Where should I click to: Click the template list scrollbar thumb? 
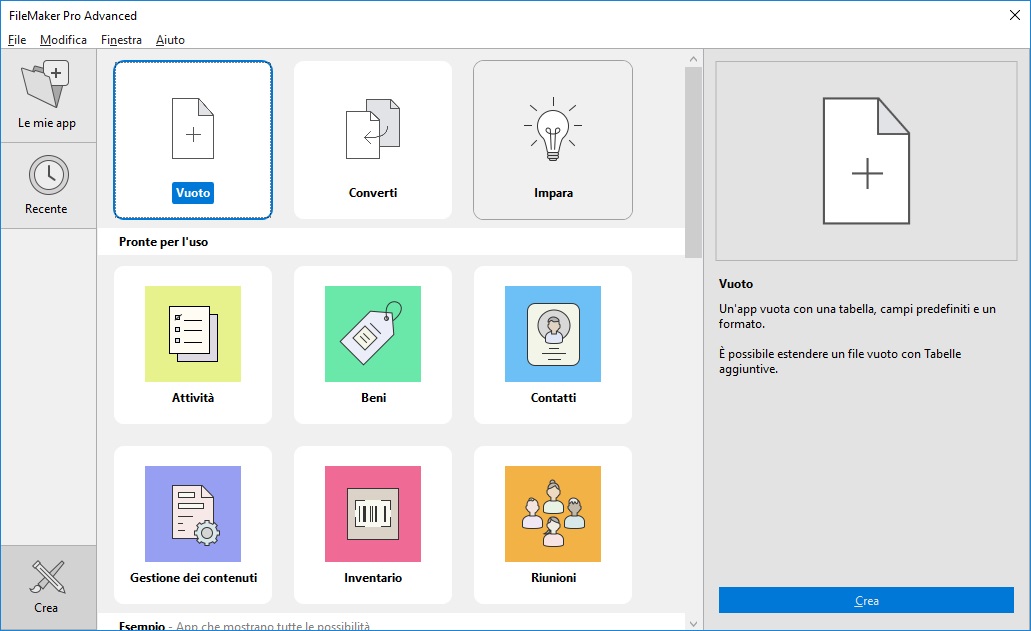pyautogui.click(x=694, y=160)
